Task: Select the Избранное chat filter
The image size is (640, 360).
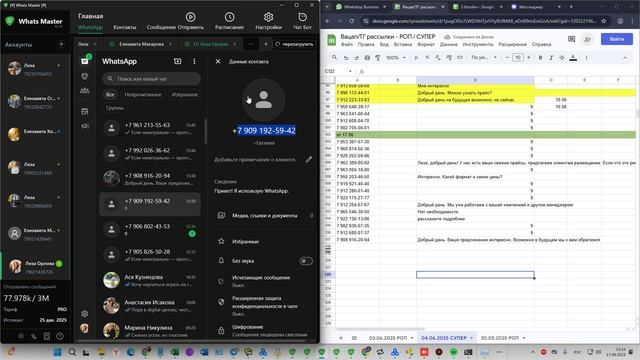Action: coord(184,94)
